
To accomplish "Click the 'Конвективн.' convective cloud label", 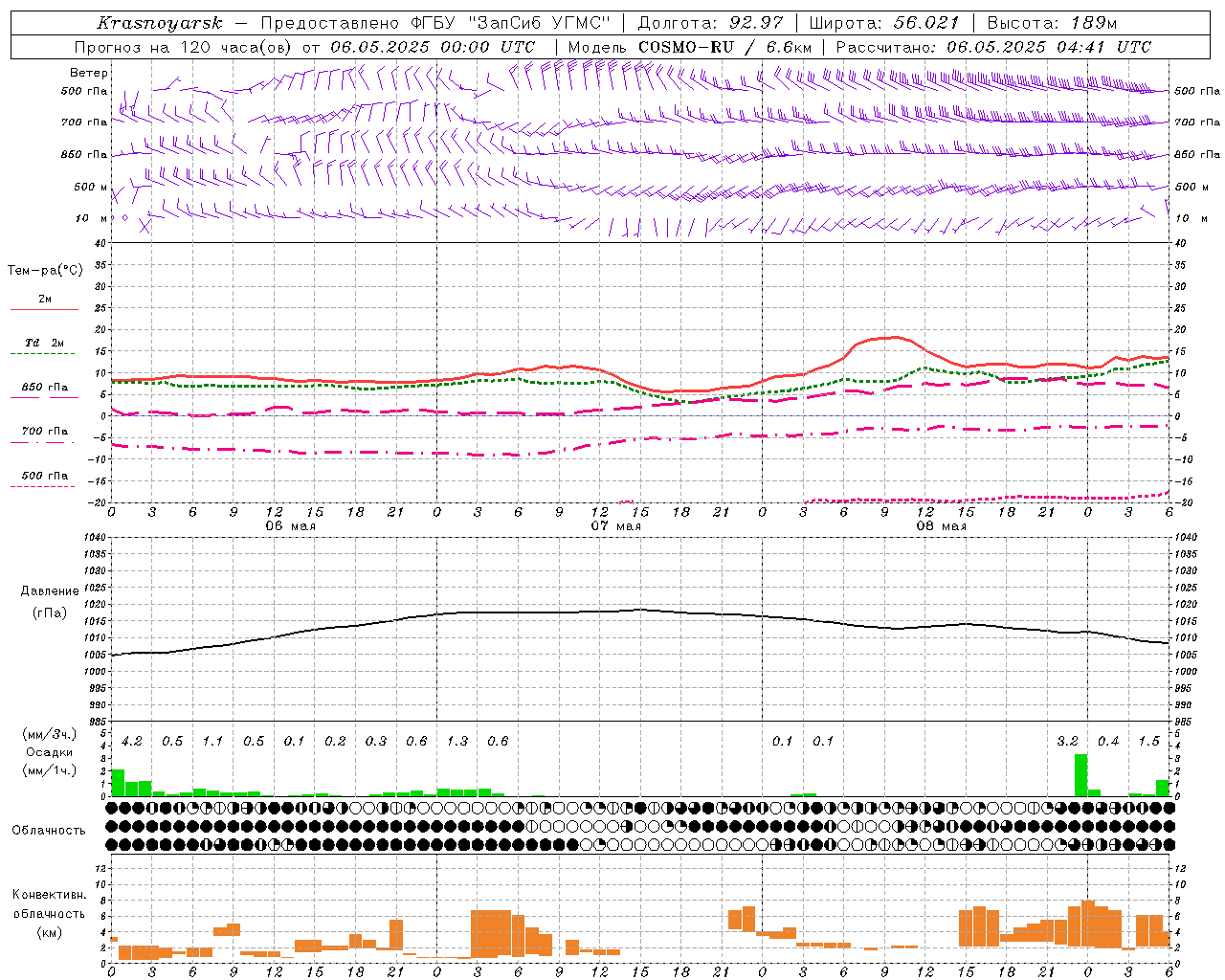I will [x=49, y=895].
